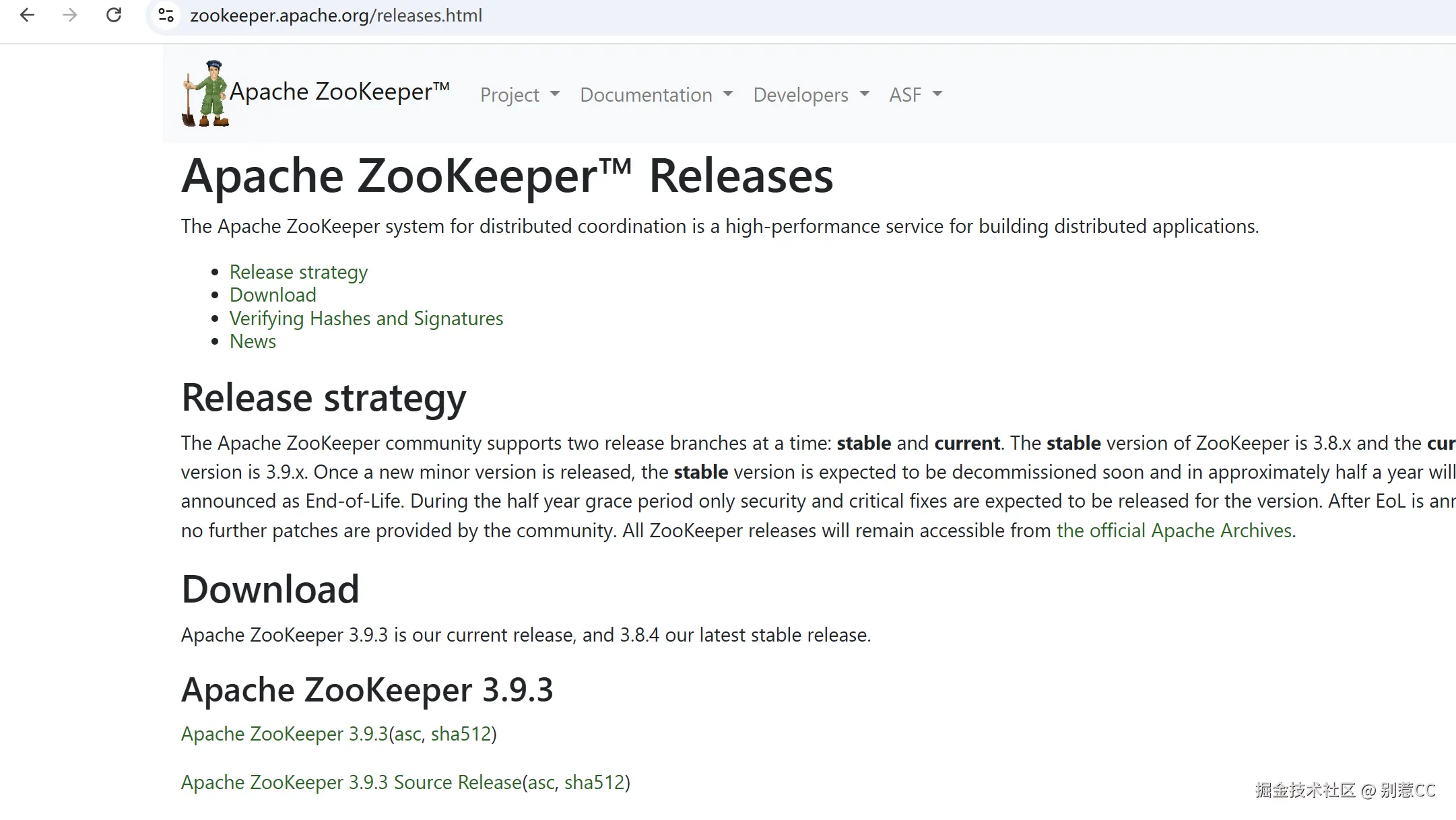Reload the page with refresh icon

coord(114,15)
